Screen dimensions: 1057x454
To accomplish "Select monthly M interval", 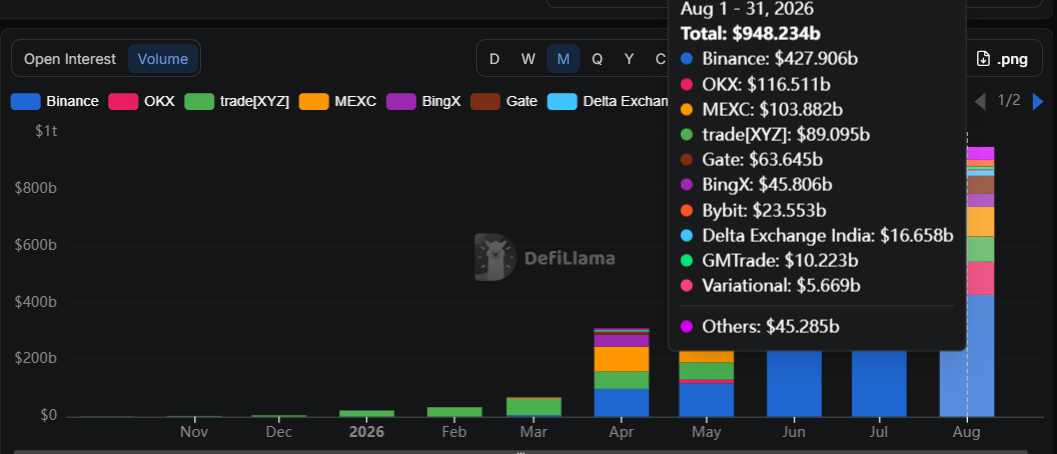I will point(563,59).
